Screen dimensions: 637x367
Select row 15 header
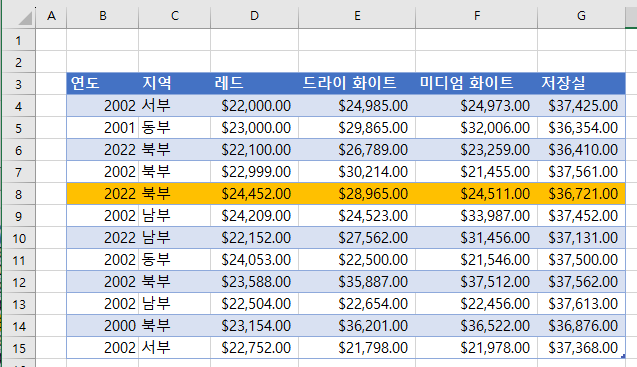(19, 348)
